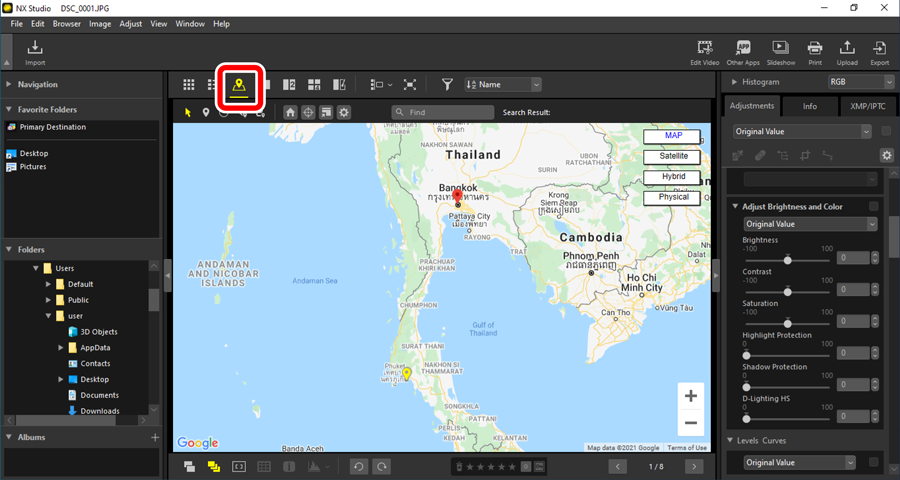The width and height of the screenshot is (900, 480).
Task: Rotate image clockwise
Action: pyautogui.click(x=382, y=467)
